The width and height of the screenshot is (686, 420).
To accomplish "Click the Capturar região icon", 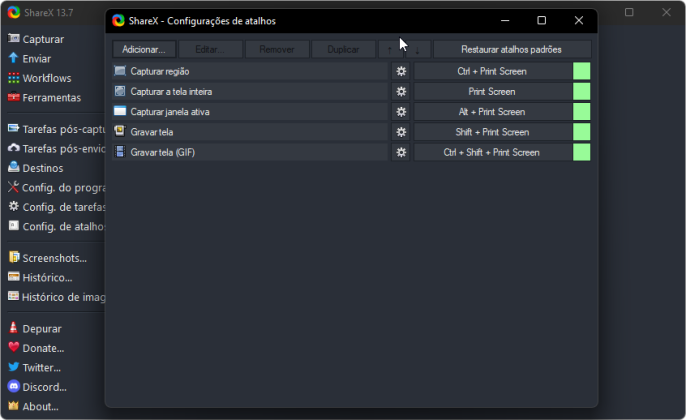I will (x=120, y=71).
